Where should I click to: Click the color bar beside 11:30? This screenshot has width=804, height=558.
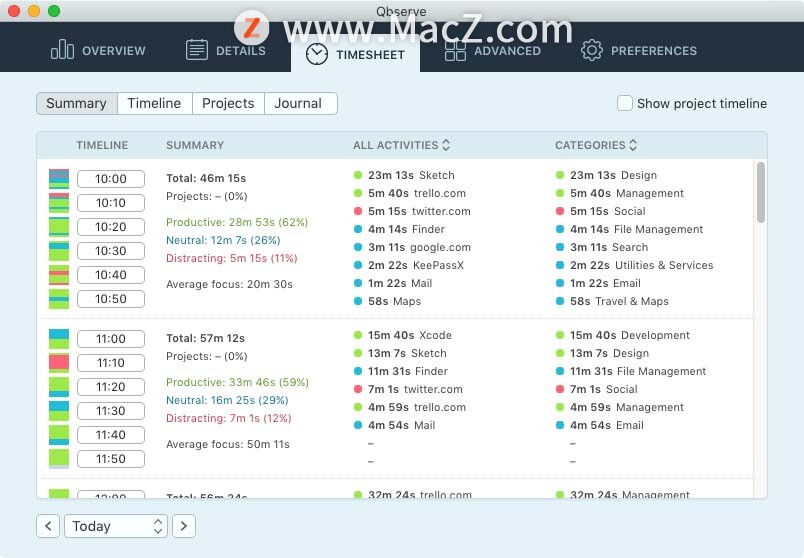click(59, 411)
